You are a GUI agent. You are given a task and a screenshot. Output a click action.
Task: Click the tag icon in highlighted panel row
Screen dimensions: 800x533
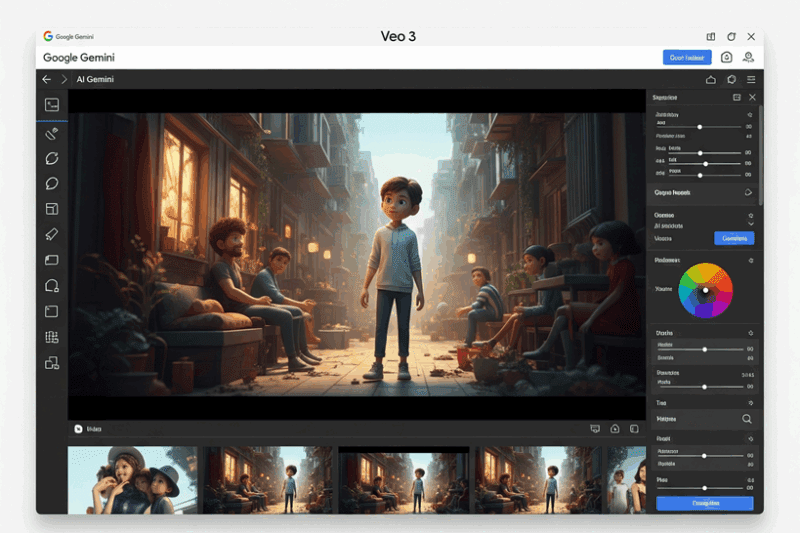point(748,193)
